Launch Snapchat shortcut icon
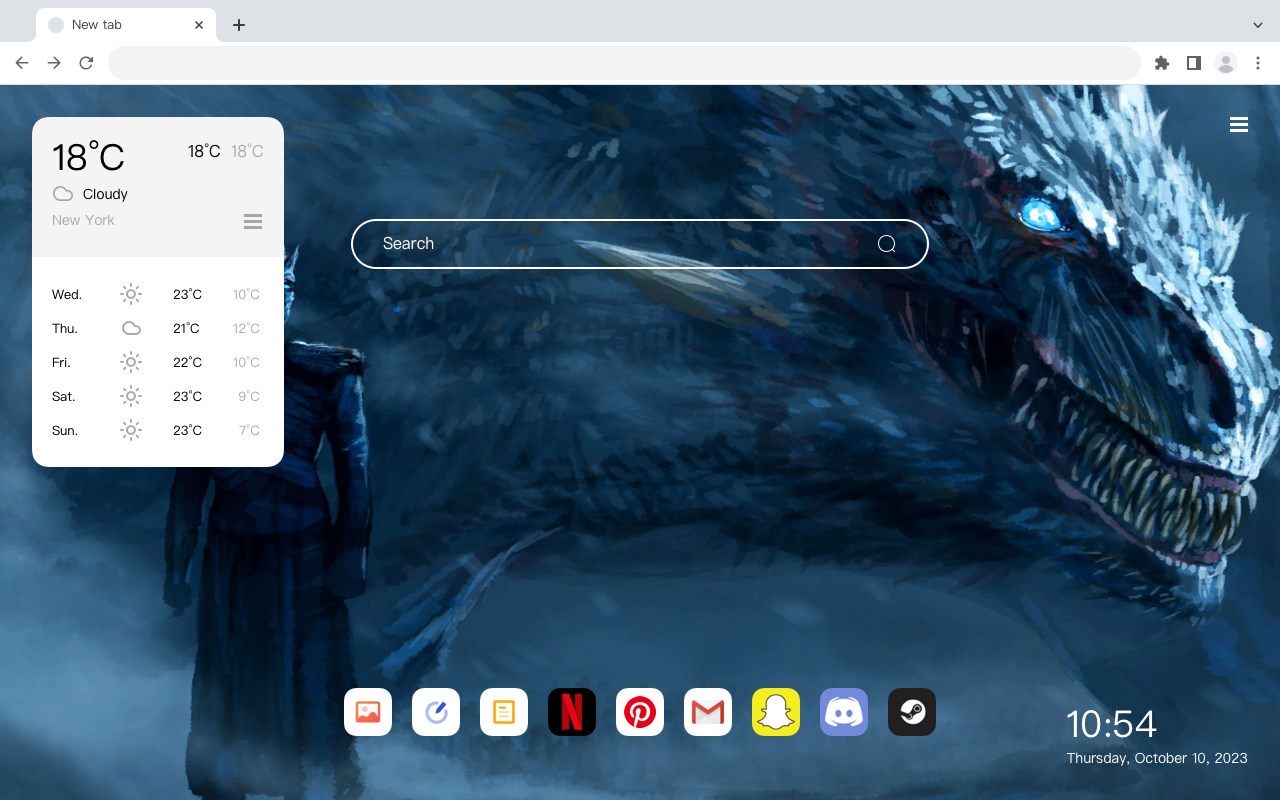Screen dimensions: 1280x800 pyautogui.click(x=776, y=712)
